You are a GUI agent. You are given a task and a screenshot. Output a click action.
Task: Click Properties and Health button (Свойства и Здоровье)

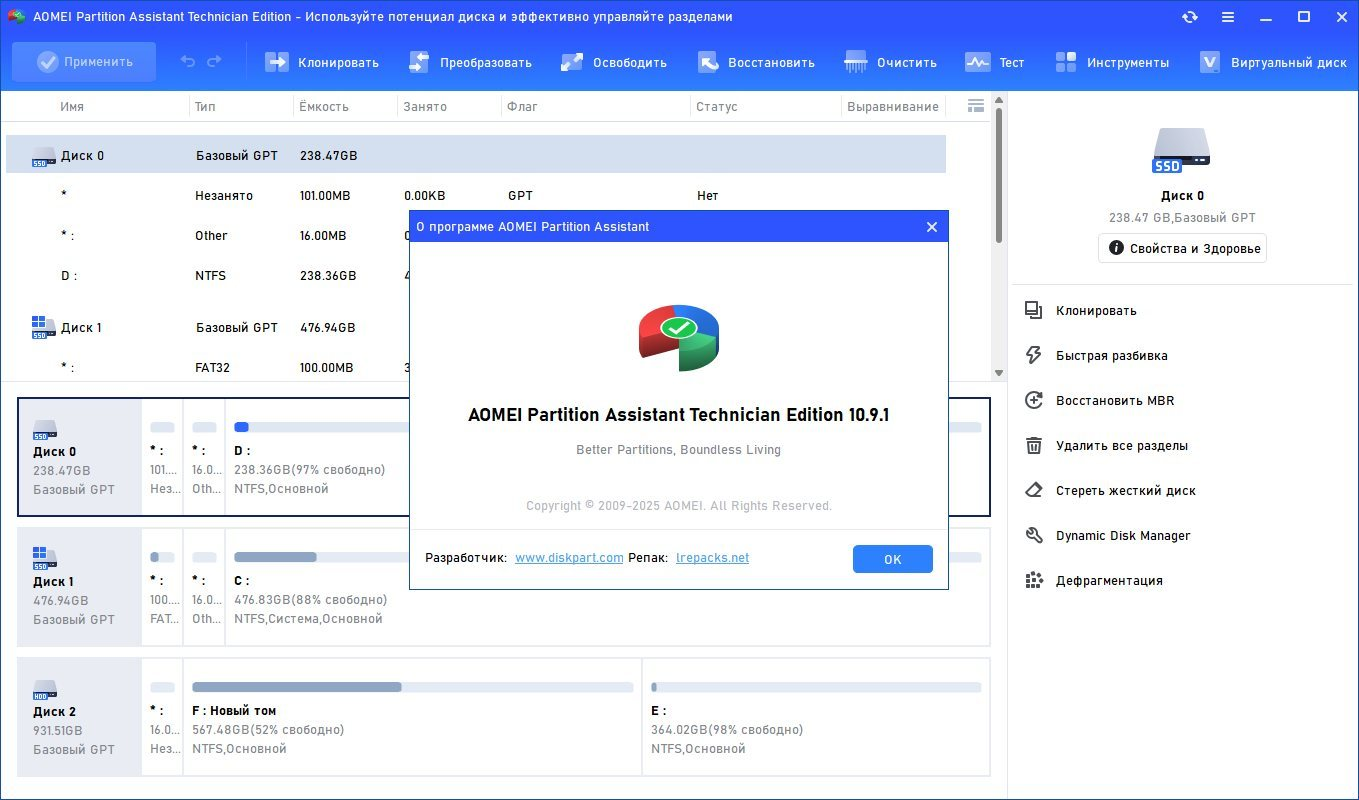click(1182, 249)
